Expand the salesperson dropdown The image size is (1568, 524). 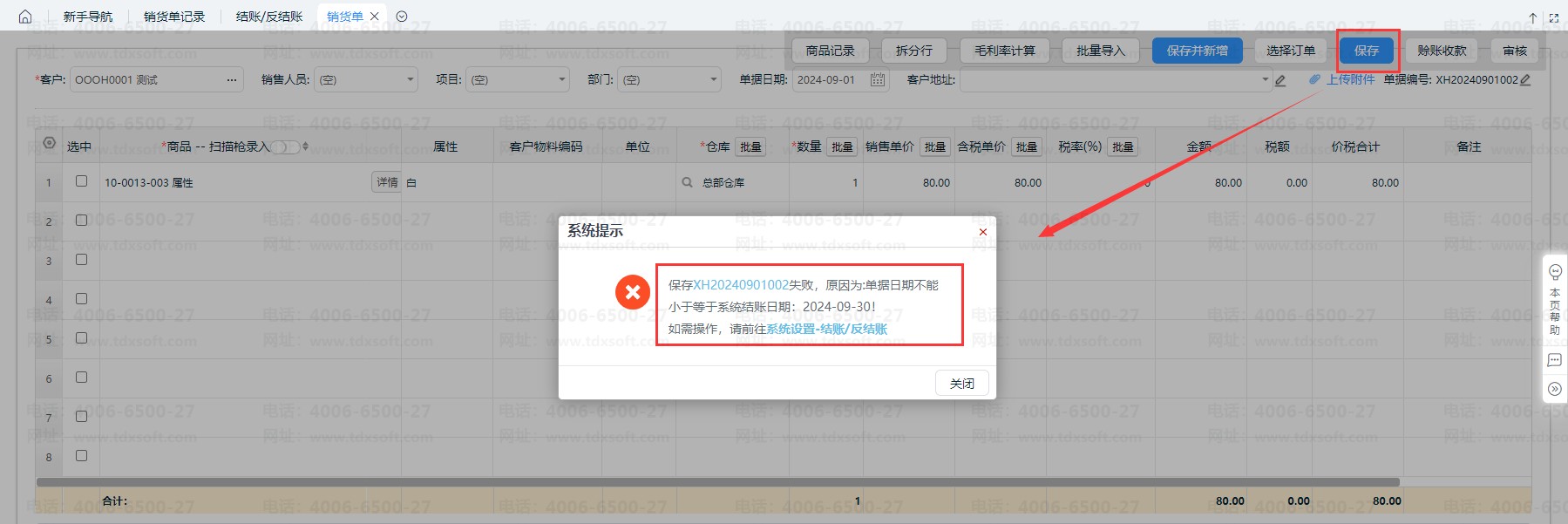411,80
